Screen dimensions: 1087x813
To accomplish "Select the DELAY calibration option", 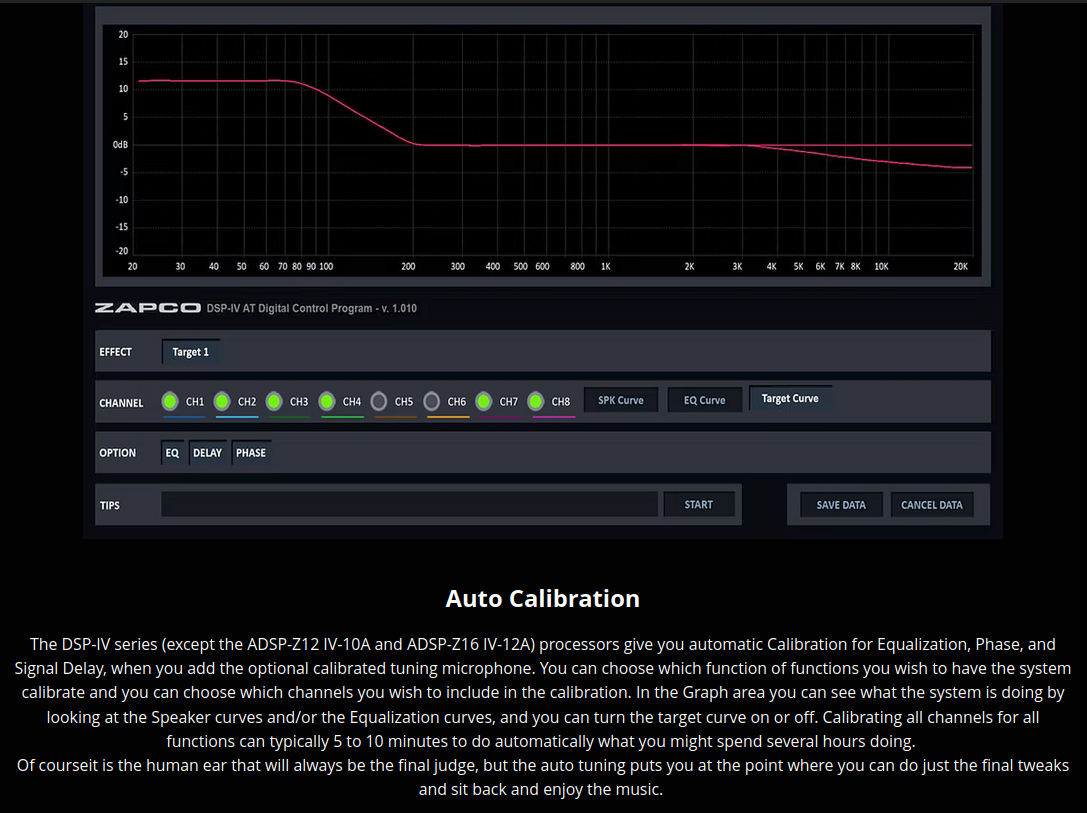I will (207, 453).
